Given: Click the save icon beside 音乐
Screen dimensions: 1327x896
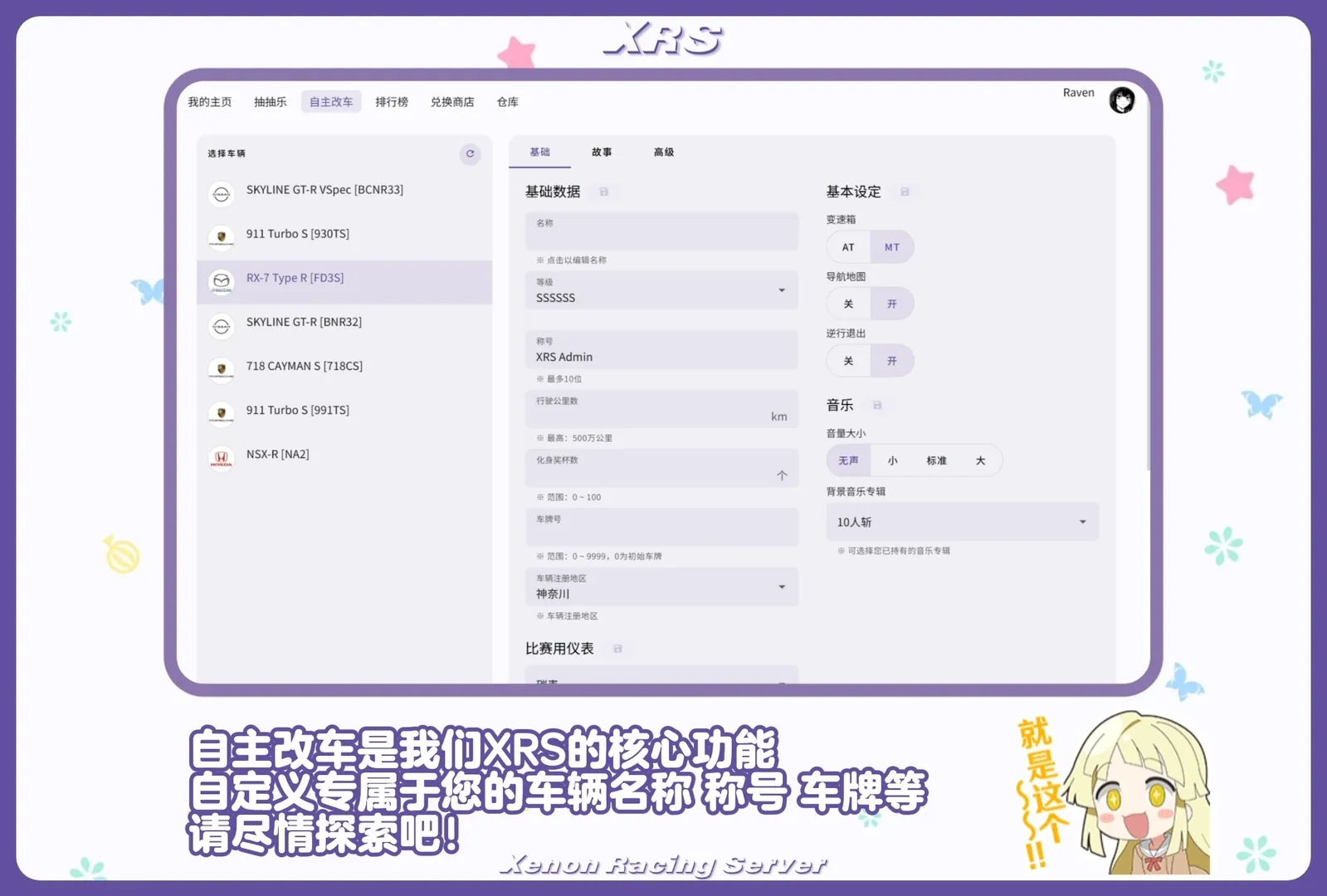Looking at the screenshot, I should [877, 405].
